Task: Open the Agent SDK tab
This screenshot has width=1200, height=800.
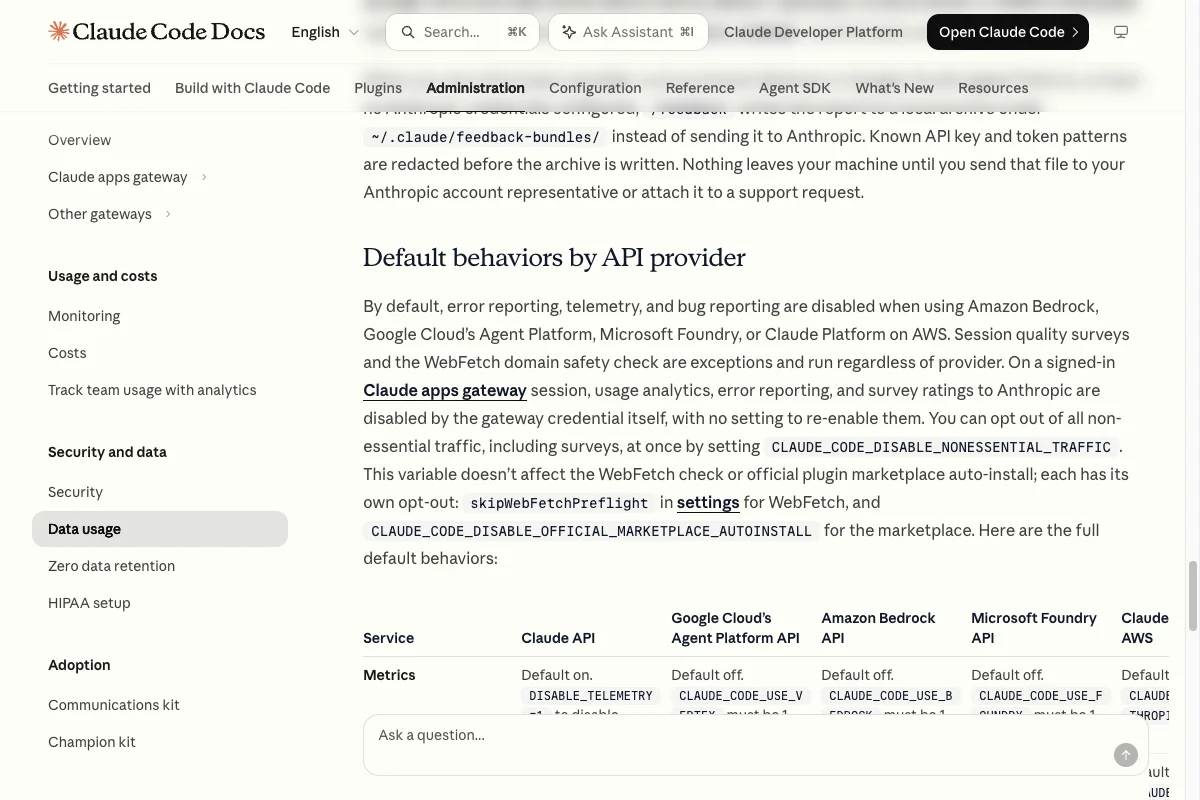Action: [x=795, y=88]
